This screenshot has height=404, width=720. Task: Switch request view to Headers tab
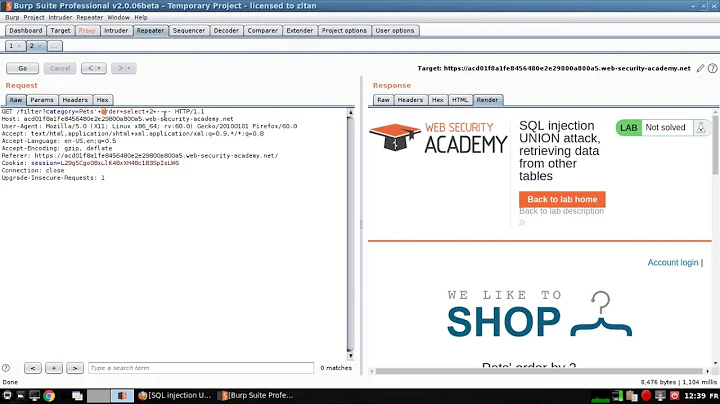tap(75, 100)
